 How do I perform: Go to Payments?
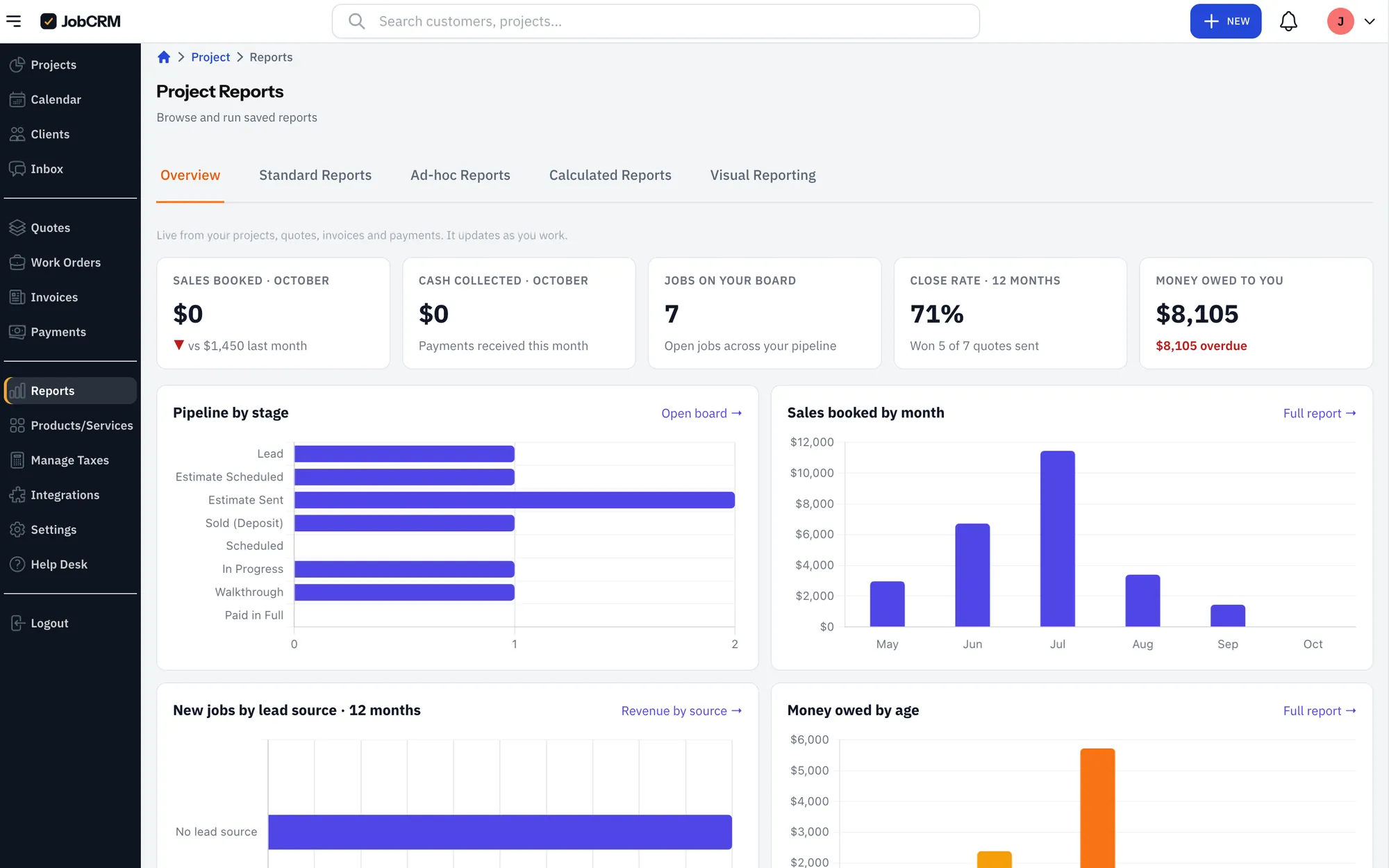70,332
